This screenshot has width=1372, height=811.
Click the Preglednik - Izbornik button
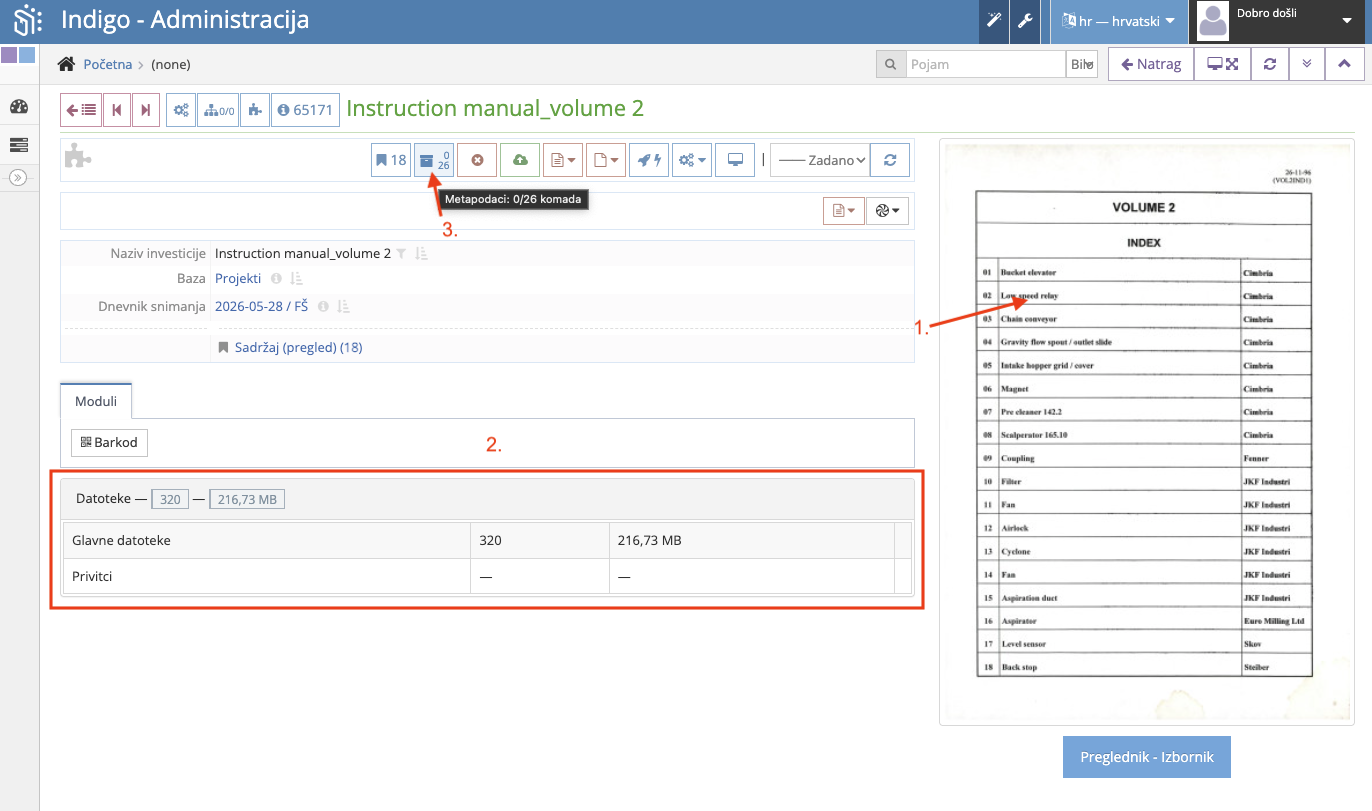(x=1146, y=757)
